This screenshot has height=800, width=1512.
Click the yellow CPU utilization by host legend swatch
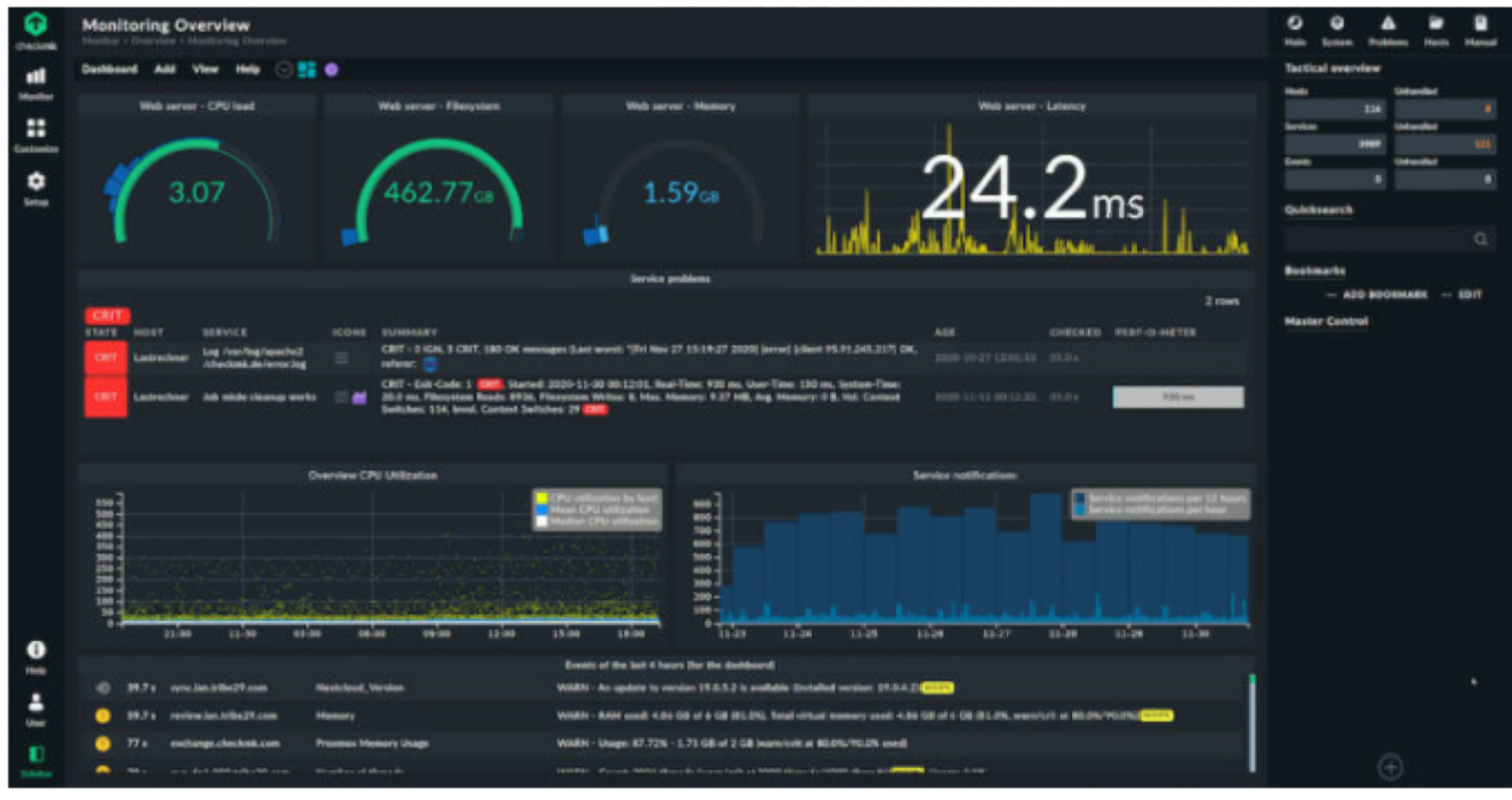click(x=541, y=498)
